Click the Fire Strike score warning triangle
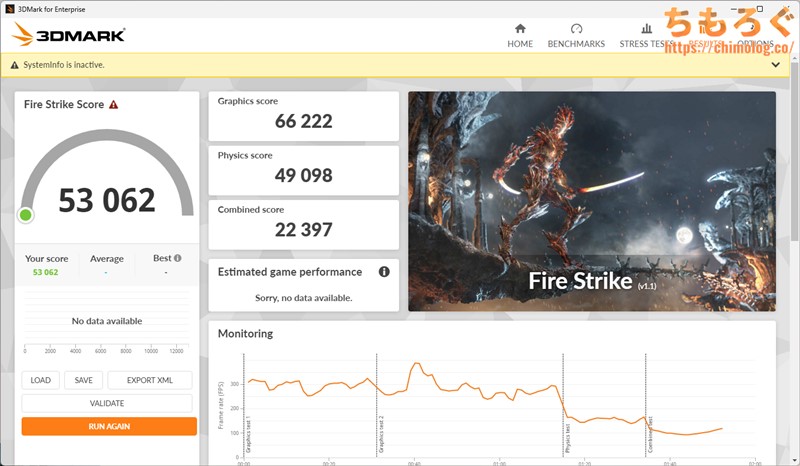This screenshot has height=466, width=800. click(x=114, y=104)
